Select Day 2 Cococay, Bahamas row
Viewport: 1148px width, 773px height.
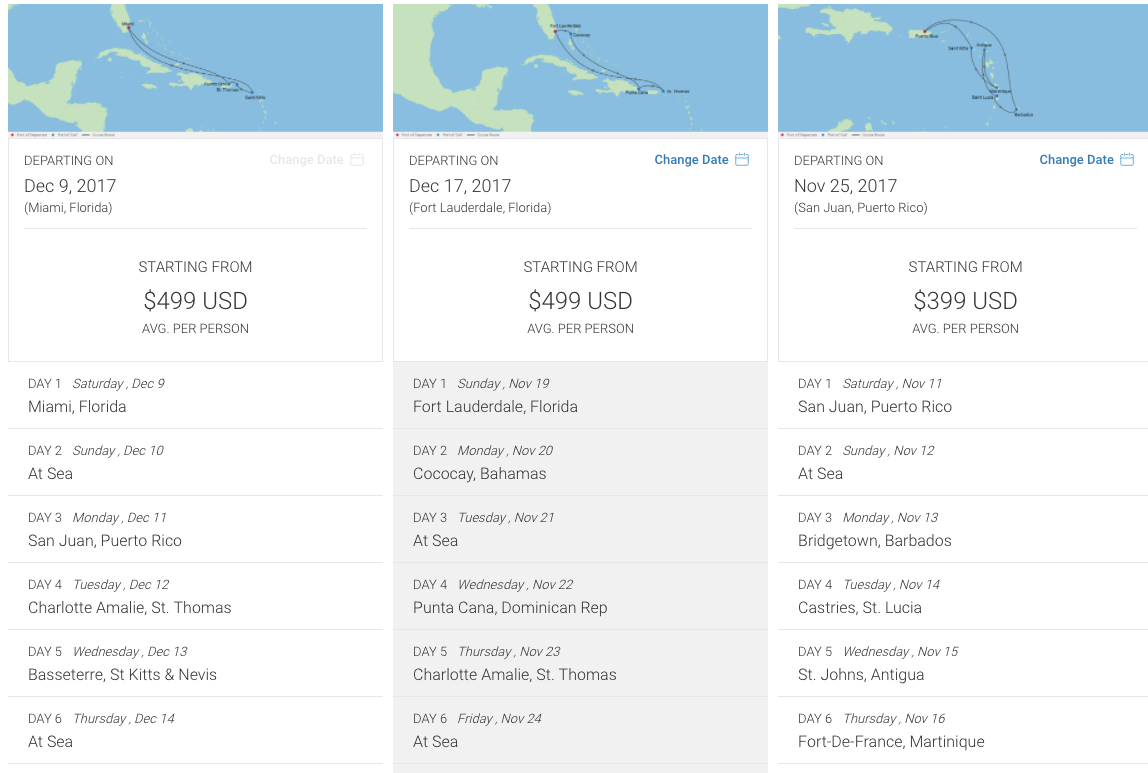tap(580, 462)
